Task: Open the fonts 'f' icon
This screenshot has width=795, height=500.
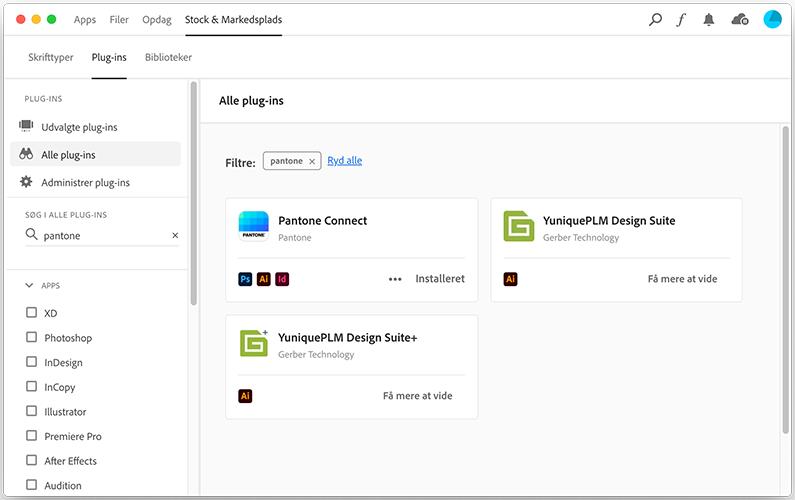Action: coord(681,20)
